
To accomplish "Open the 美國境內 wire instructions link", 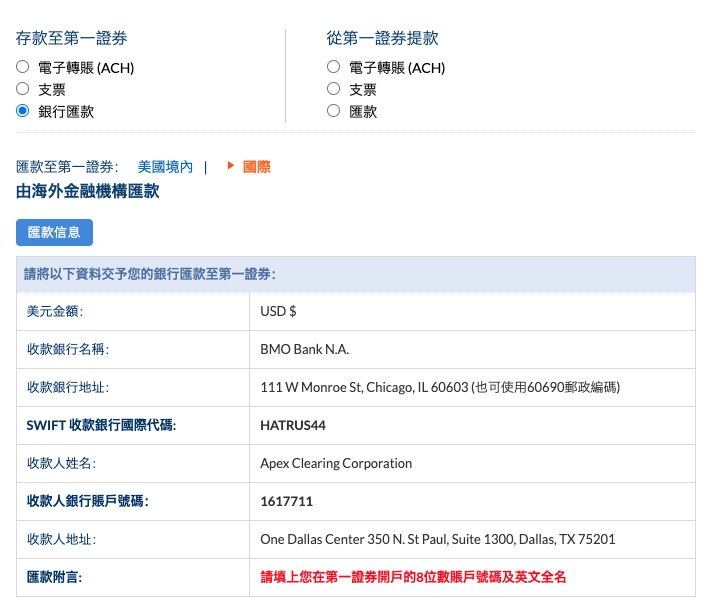I will (x=165, y=167).
